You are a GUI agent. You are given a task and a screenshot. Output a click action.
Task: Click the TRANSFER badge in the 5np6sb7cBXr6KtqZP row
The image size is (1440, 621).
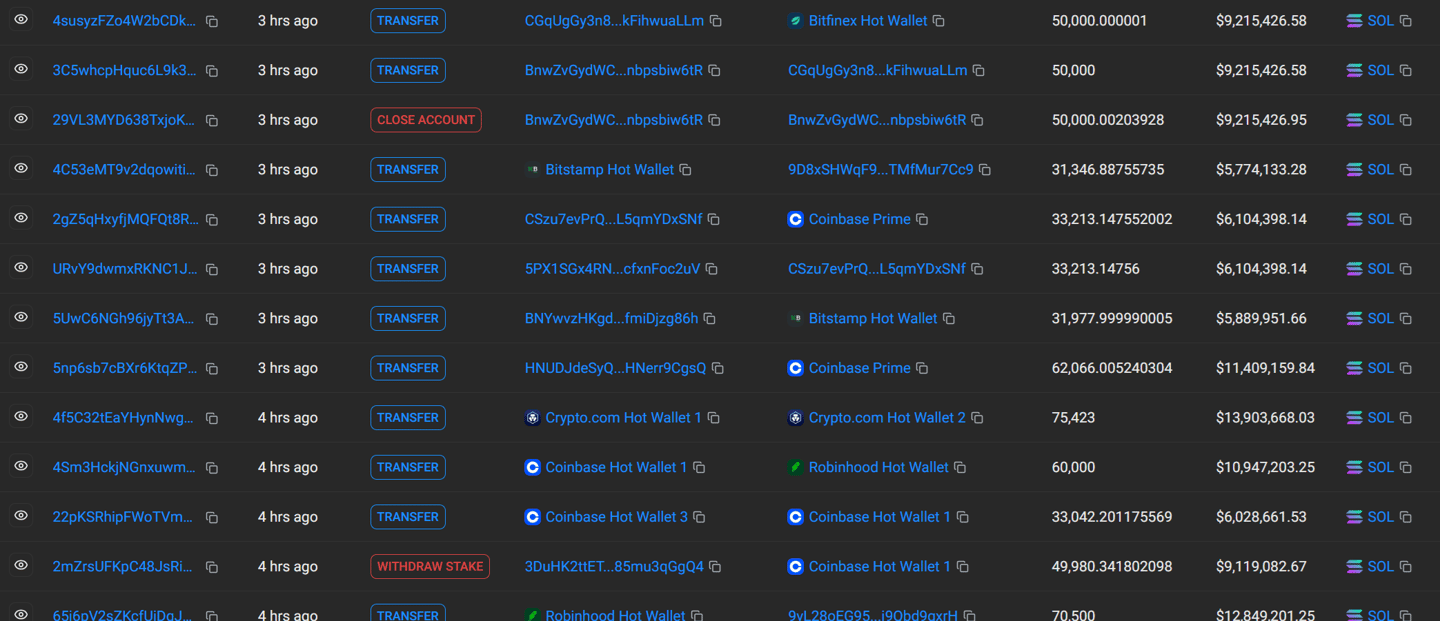[408, 368]
